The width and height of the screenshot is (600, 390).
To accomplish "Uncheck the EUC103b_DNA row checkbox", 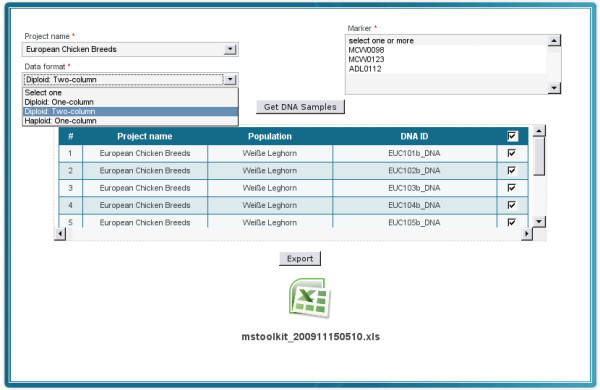I will pos(512,188).
